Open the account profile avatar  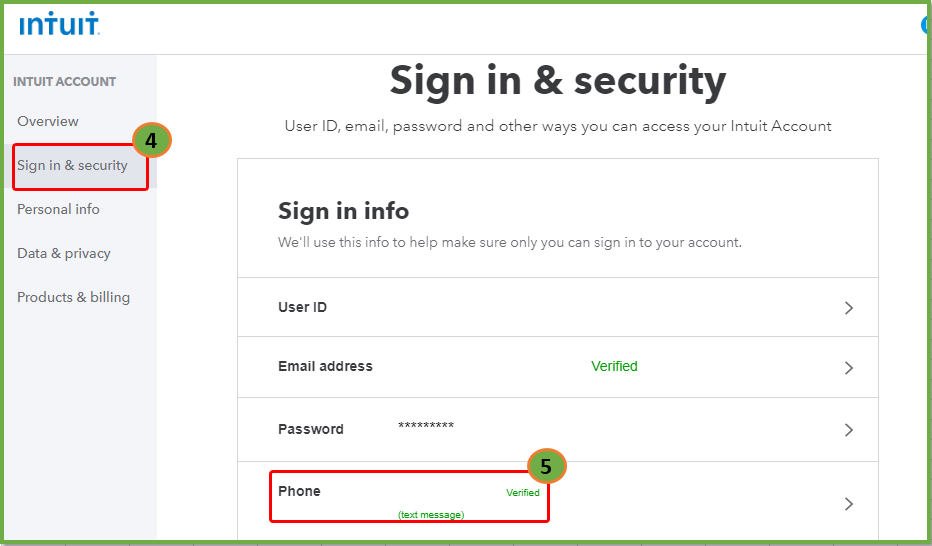click(x=926, y=25)
